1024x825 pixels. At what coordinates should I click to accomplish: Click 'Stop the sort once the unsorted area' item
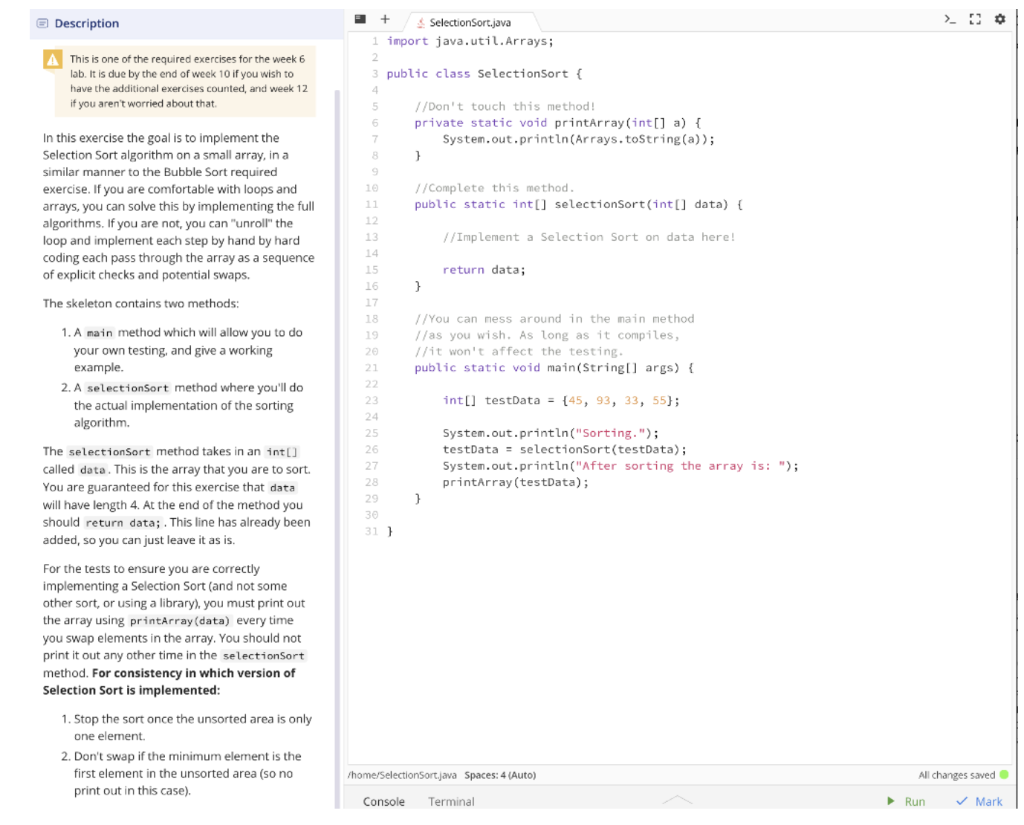click(x=193, y=727)
